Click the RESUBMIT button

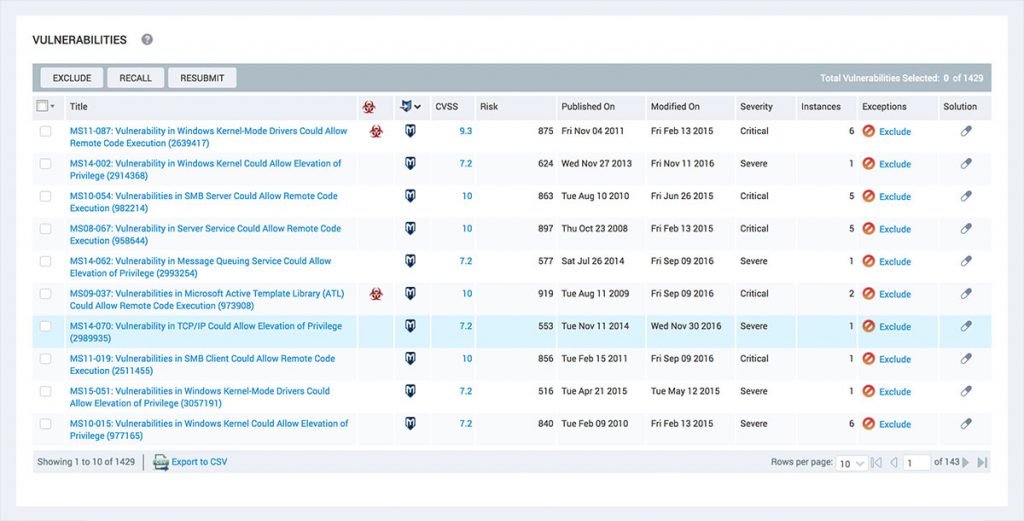click(x=202, y=78)
